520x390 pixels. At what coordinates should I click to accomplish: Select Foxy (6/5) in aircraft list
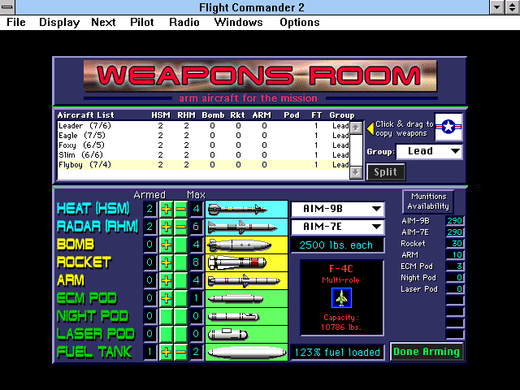pyautogui.click(x=203, y=145)
